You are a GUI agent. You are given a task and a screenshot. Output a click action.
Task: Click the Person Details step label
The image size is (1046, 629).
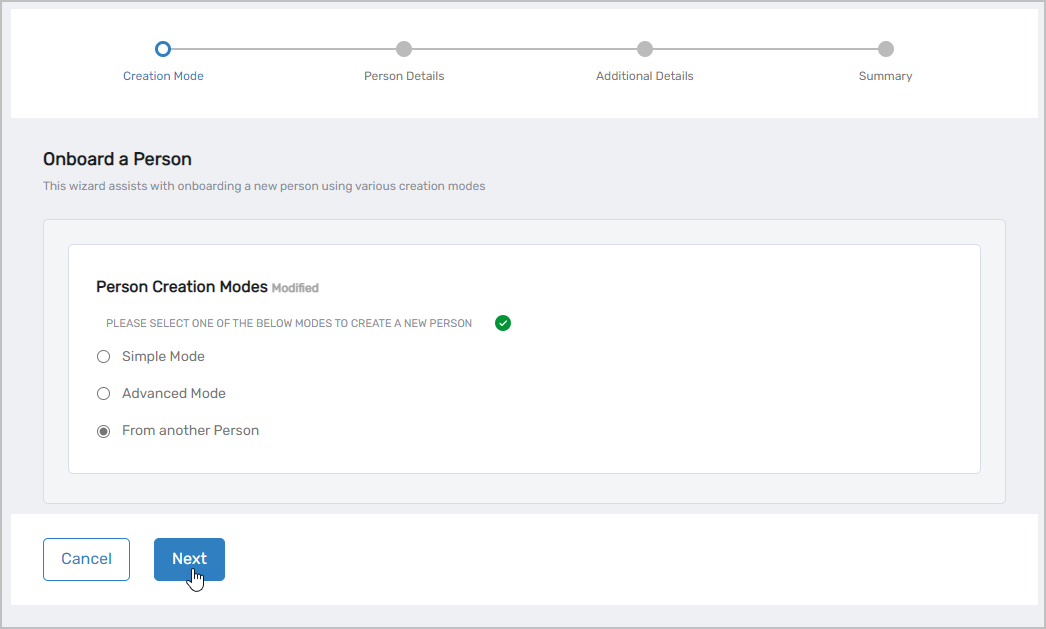404,75
